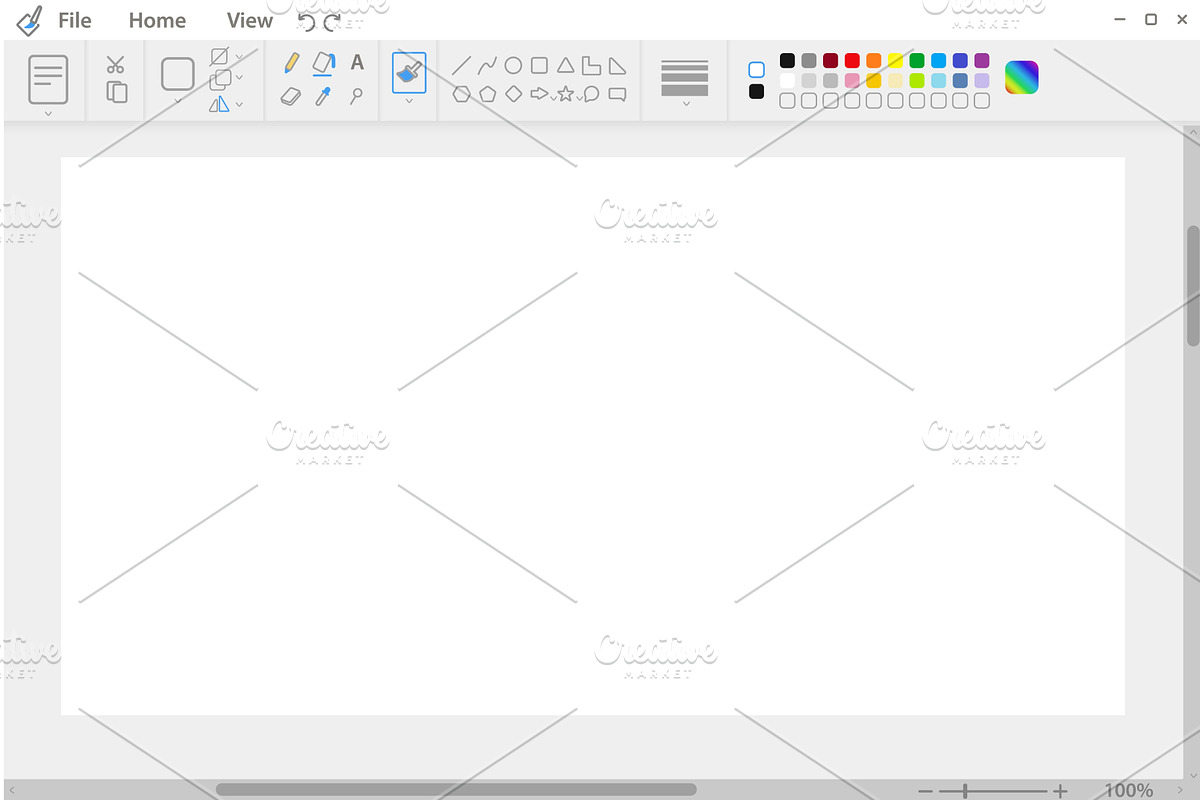Viewport: 1200px width, 800px height.
Task: Click the Paste clipboard icon
Action: point(48,79)
